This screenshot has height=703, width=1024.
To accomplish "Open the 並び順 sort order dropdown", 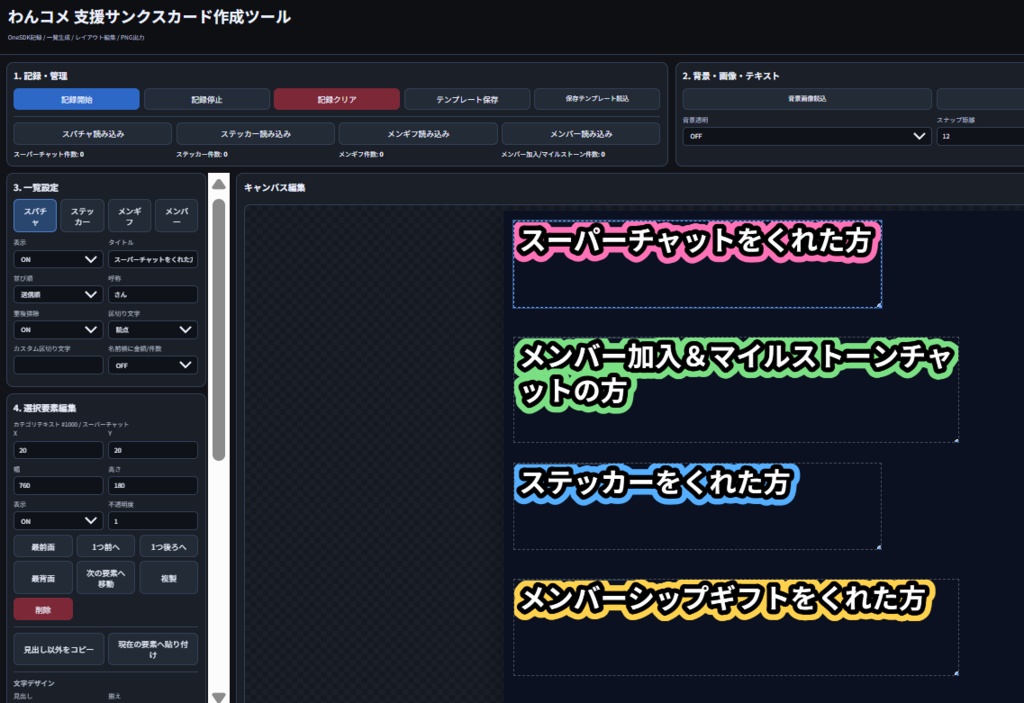I will coord(58,295).
